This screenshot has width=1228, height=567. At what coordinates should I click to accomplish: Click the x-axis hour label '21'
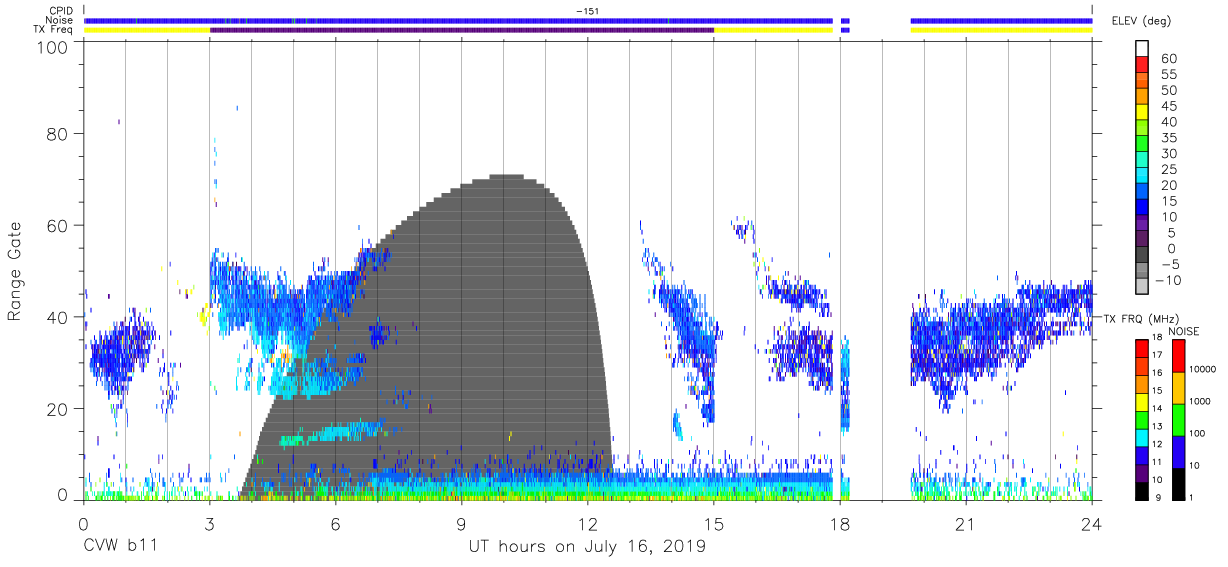966,523
